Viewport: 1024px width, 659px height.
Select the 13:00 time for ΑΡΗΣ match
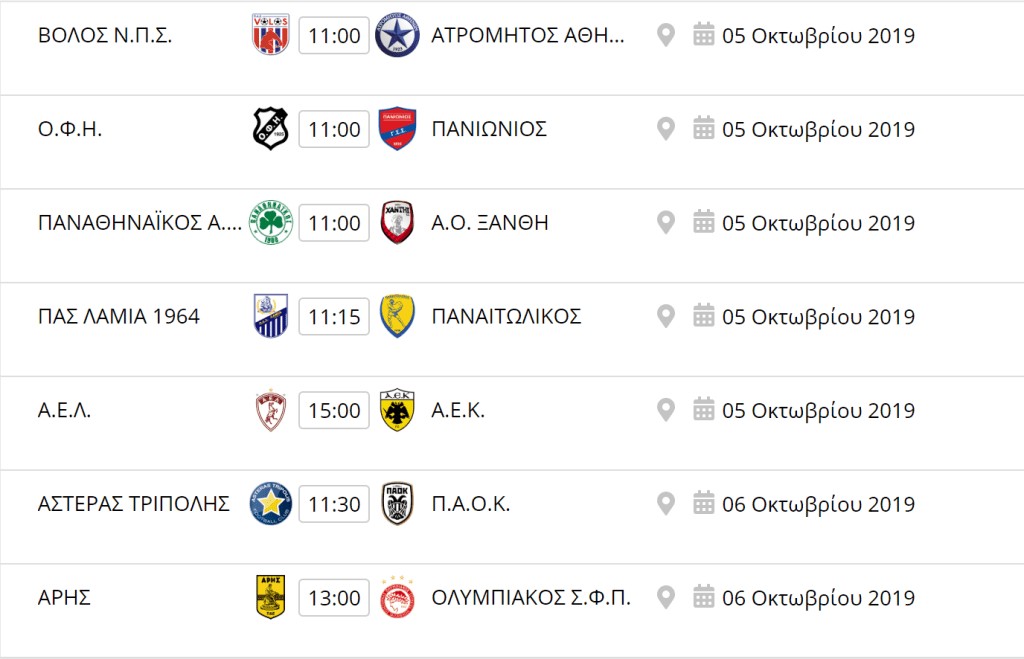click(334, 598)
